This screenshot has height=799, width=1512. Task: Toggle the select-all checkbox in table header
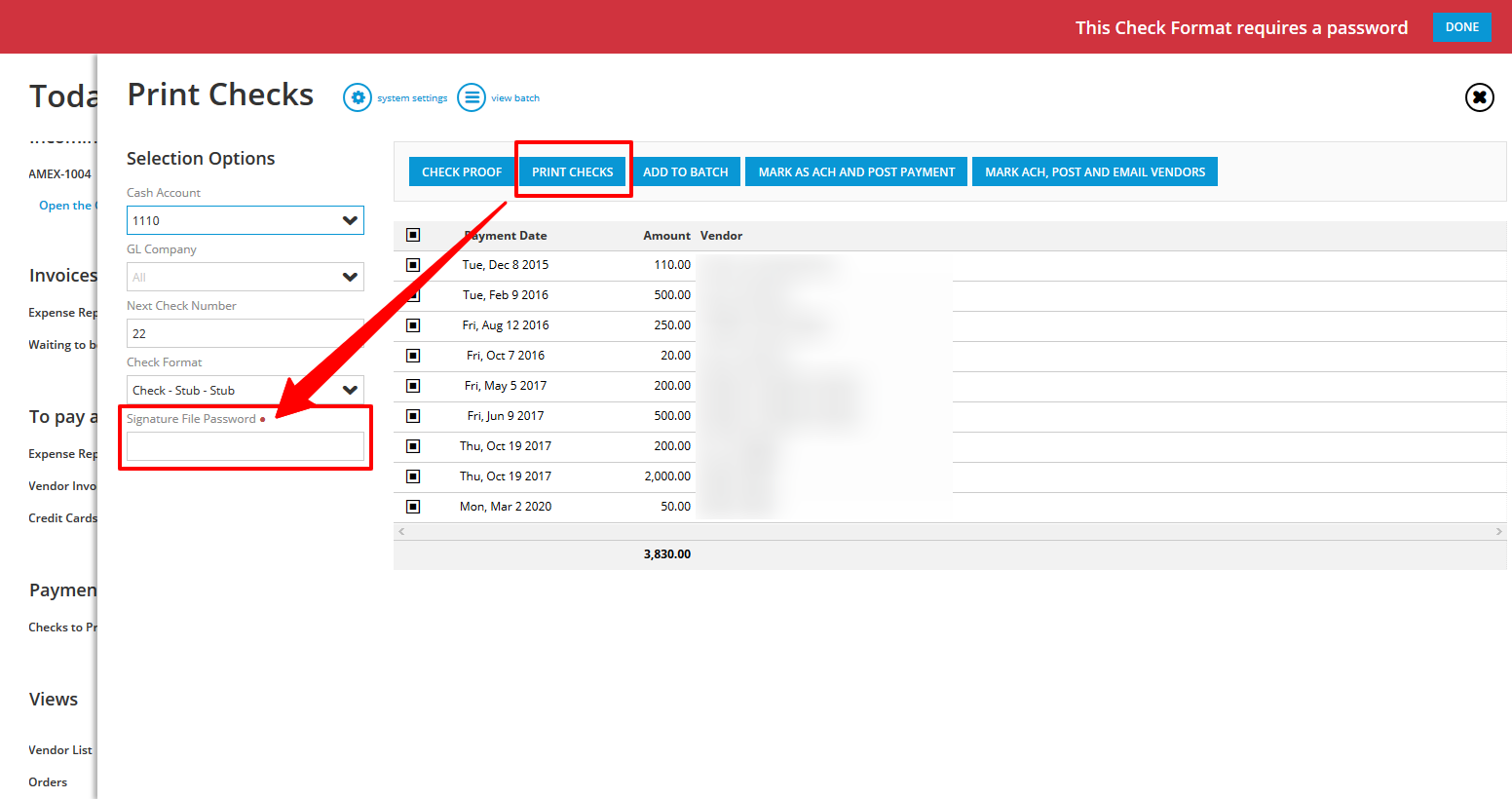pyautogui.click(x=413, y=235)
